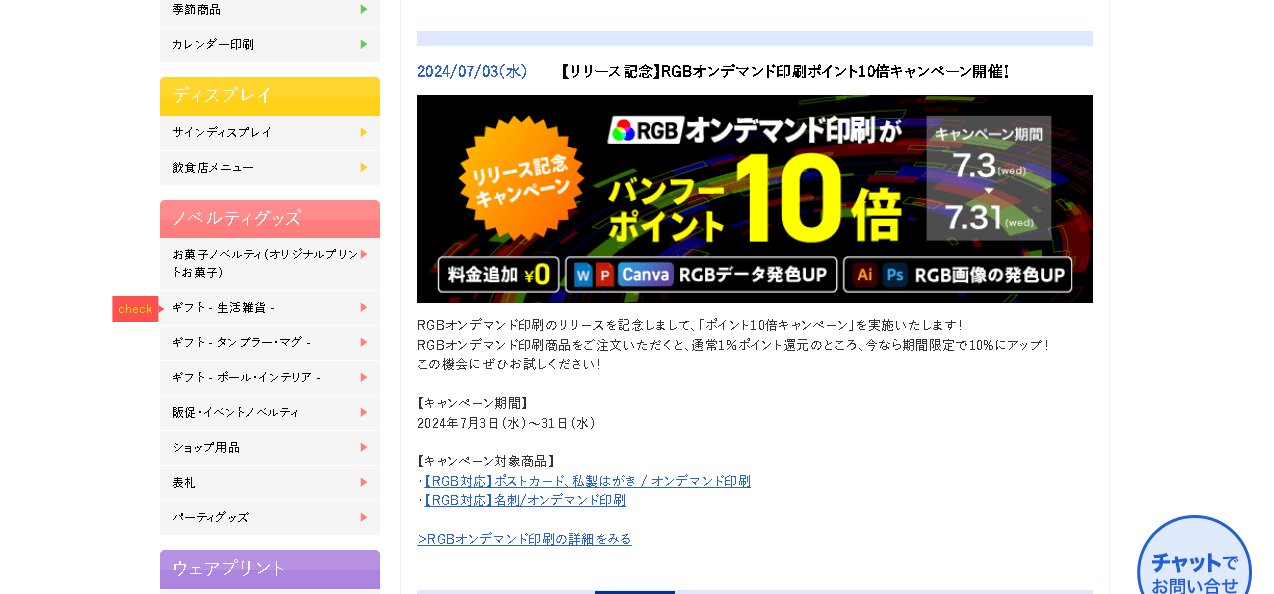
Task: Click the 【キャンペーン対象商品】 heading text
Action: [486, 461]
